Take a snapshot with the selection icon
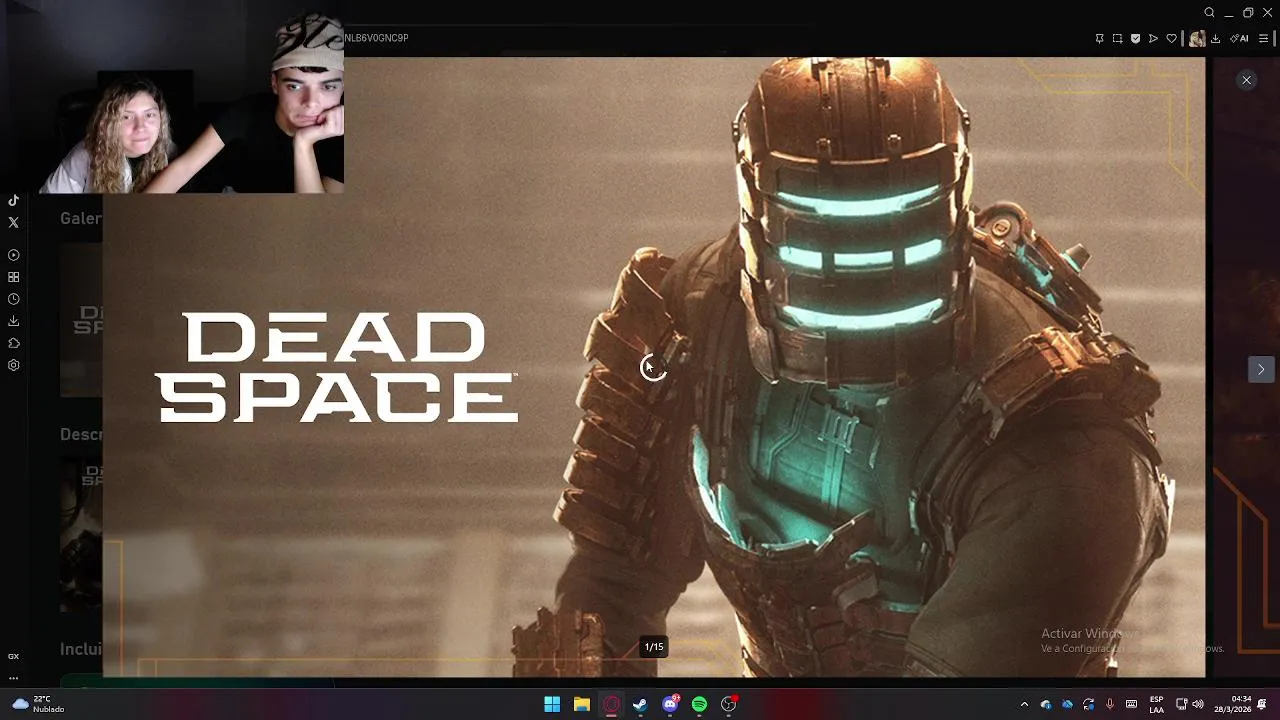Screen dimensions: 1280x720 [x=1117, y=39]
